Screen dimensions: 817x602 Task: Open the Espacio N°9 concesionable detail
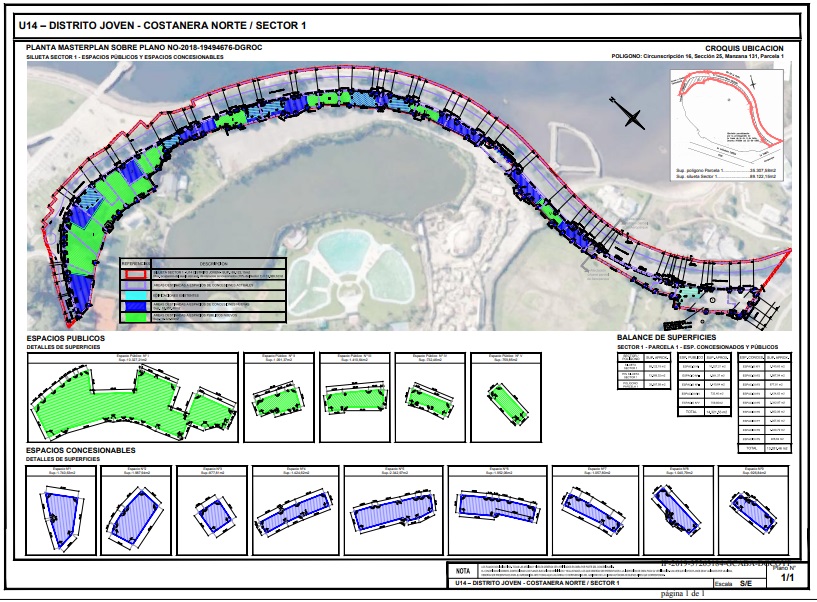[753, 510]
